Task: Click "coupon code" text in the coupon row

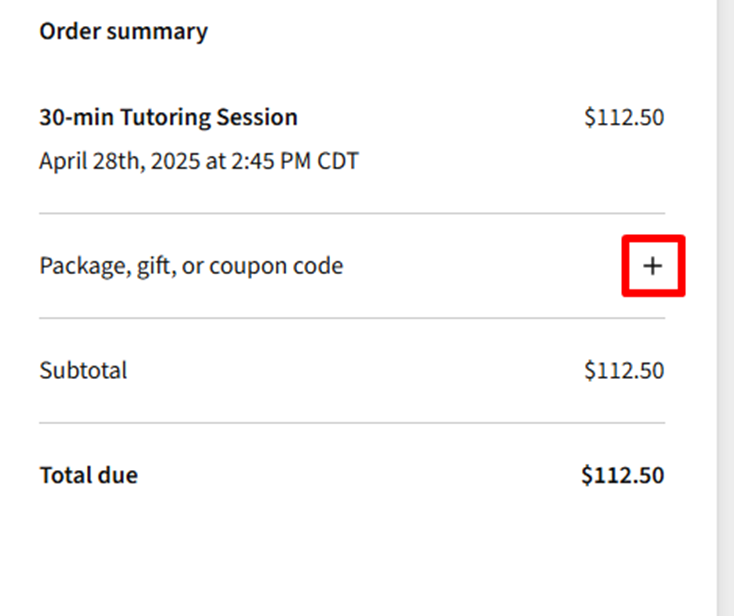Action: coord(275,266)
